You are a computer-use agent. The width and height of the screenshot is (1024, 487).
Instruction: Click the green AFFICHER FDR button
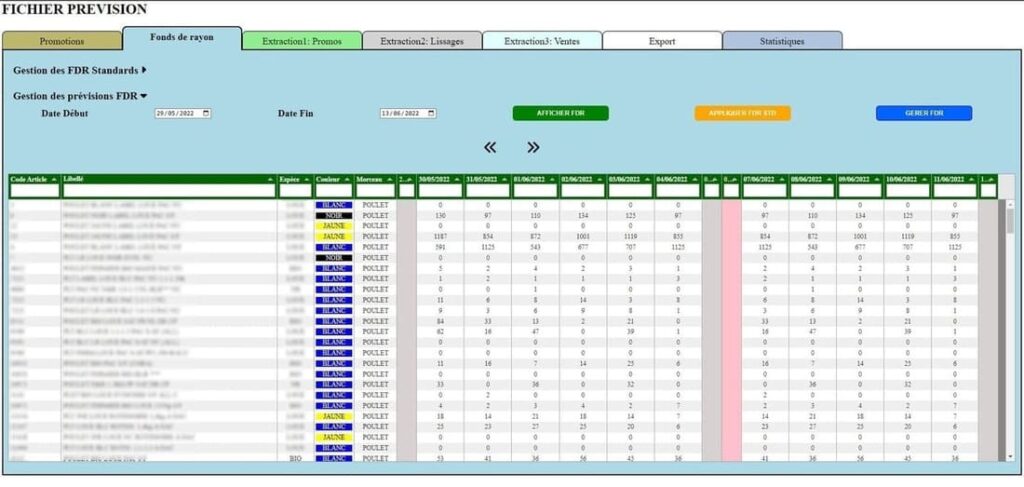pyautogui.click(x=560, y=114)
